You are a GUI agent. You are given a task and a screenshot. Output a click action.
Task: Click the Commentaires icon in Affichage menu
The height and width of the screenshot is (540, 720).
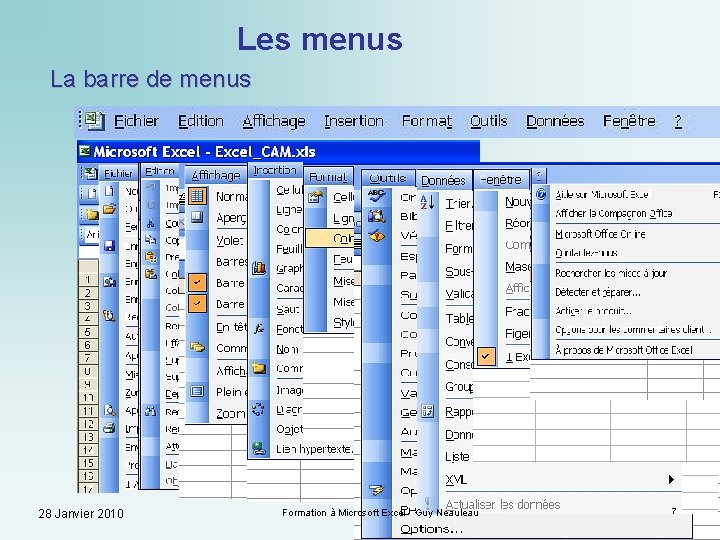(x=197, y=347)
